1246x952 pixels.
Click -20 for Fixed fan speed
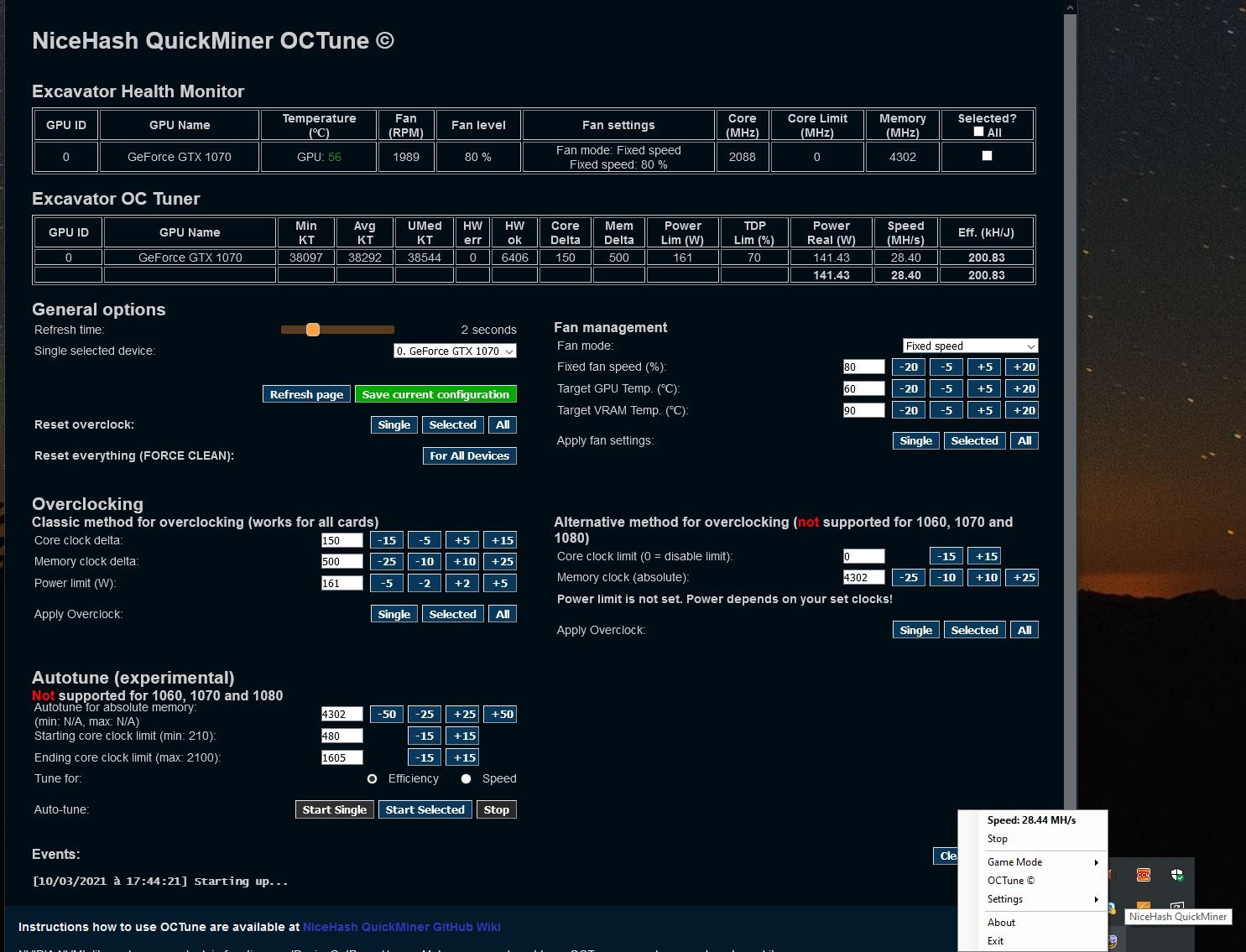(x=909, y=367)
